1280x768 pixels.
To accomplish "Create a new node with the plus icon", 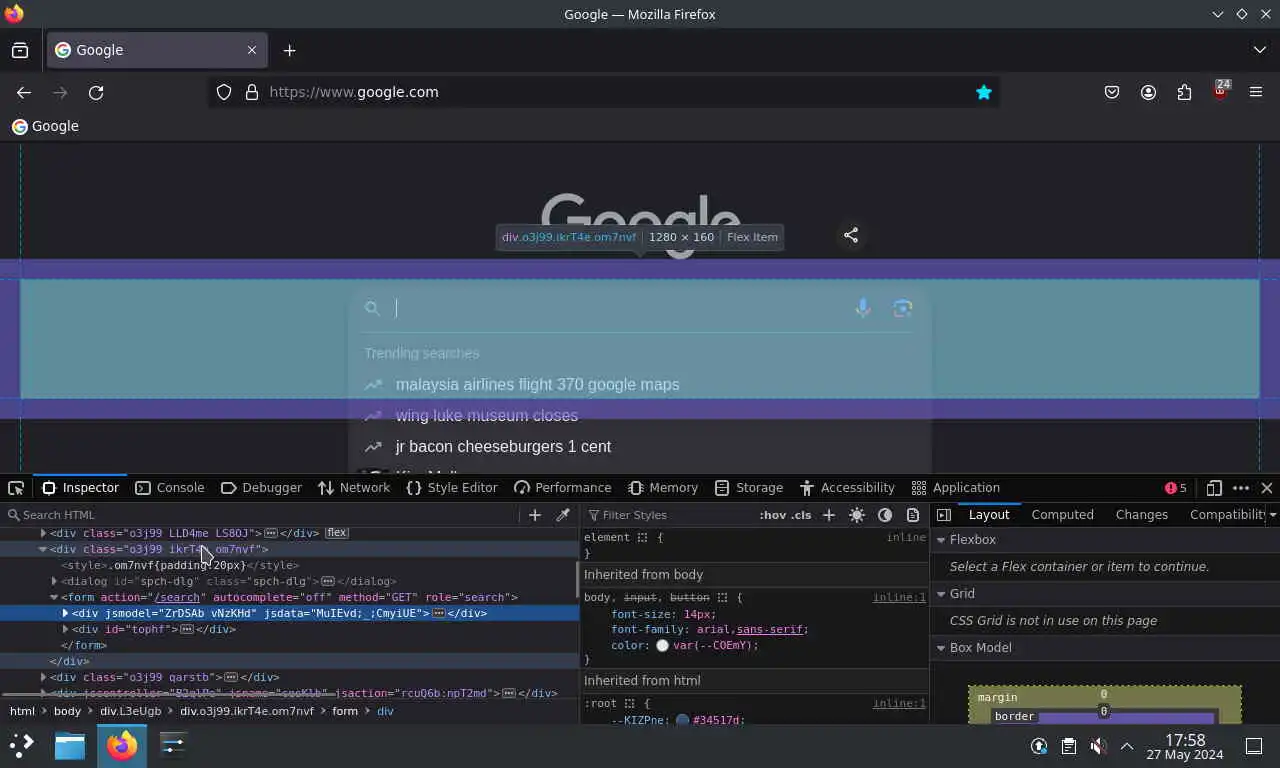I will [535, 515].
